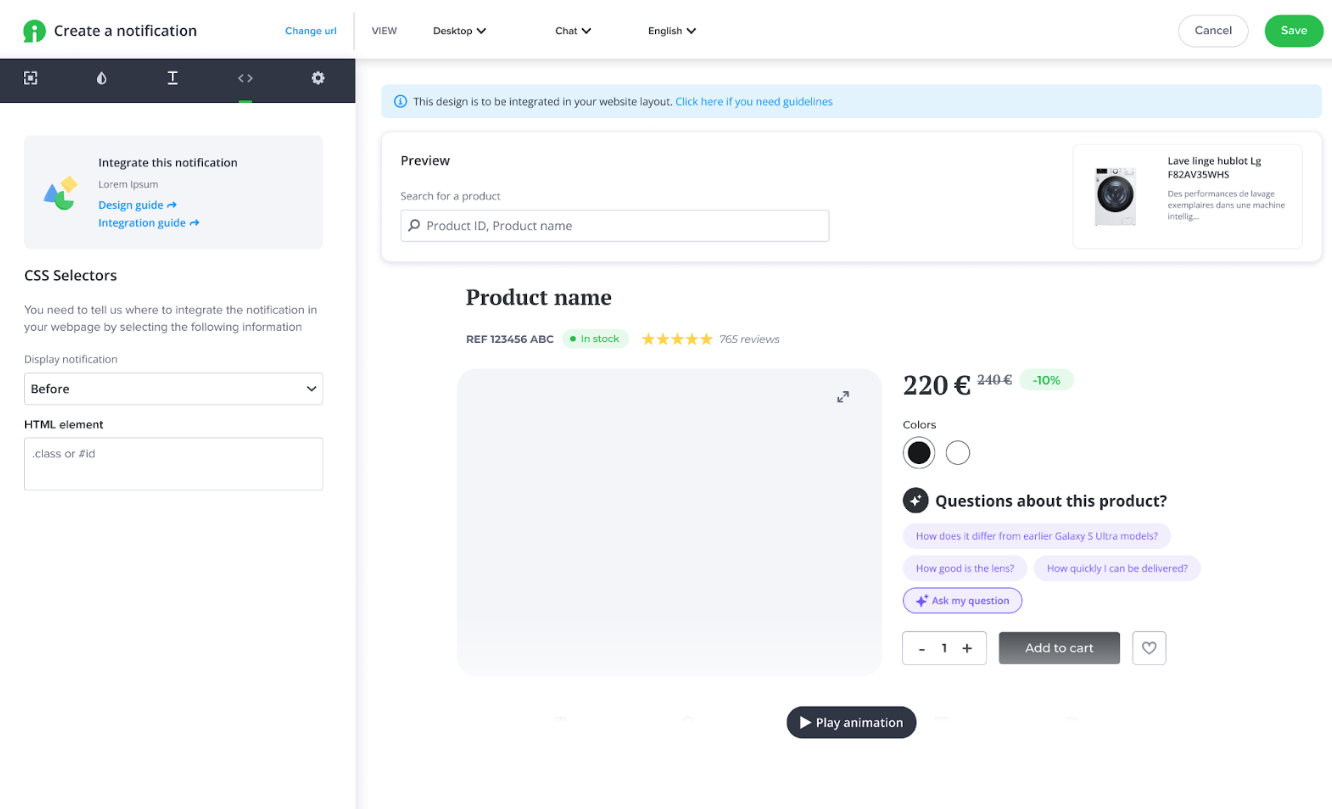Viewport: 1332px width, 809px height.
Task: Click the HTML element input field
Action: 173,464
